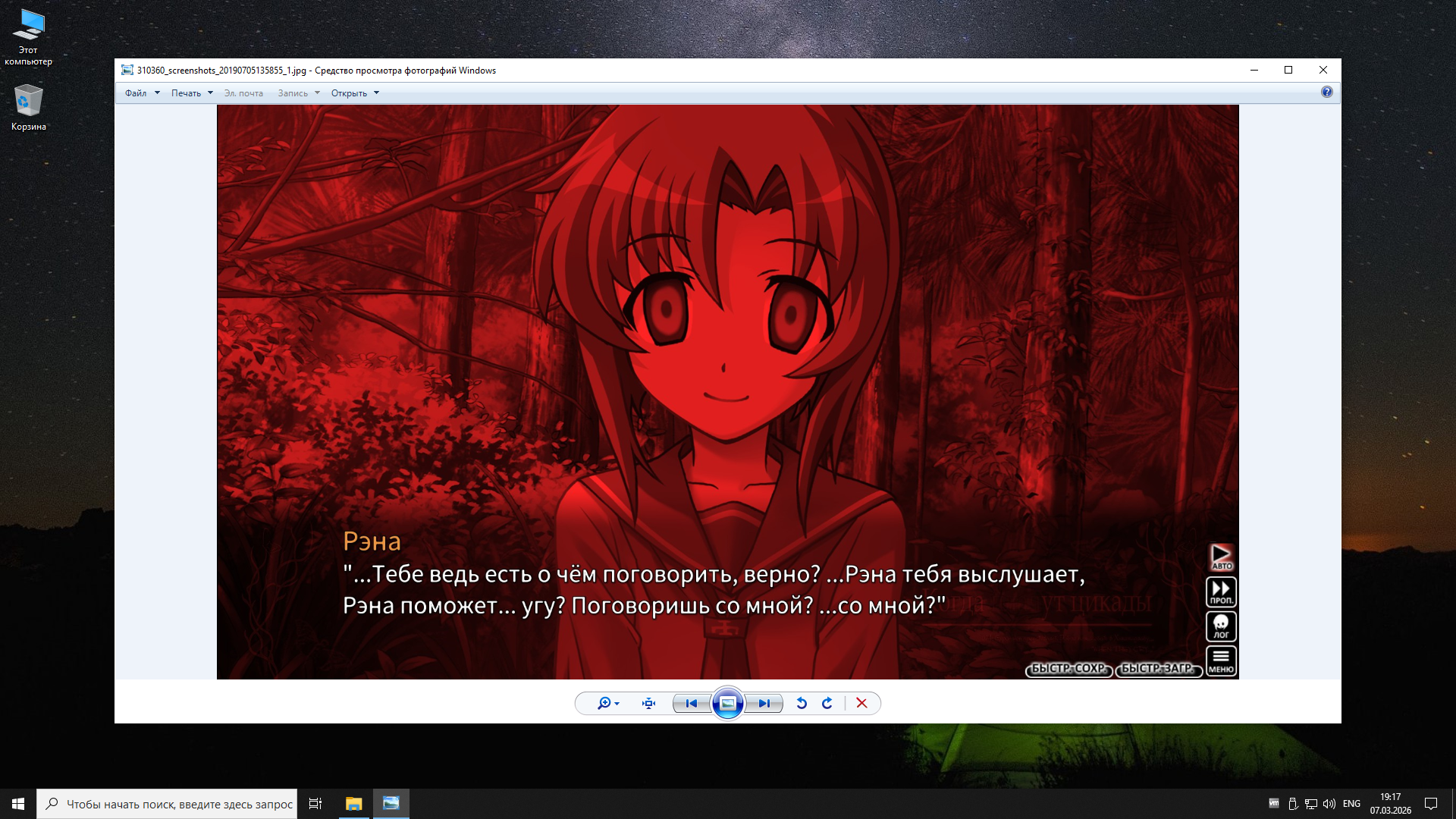Open the Windows Start menu
Viewport: 1456px width, 819px height.
18,804
